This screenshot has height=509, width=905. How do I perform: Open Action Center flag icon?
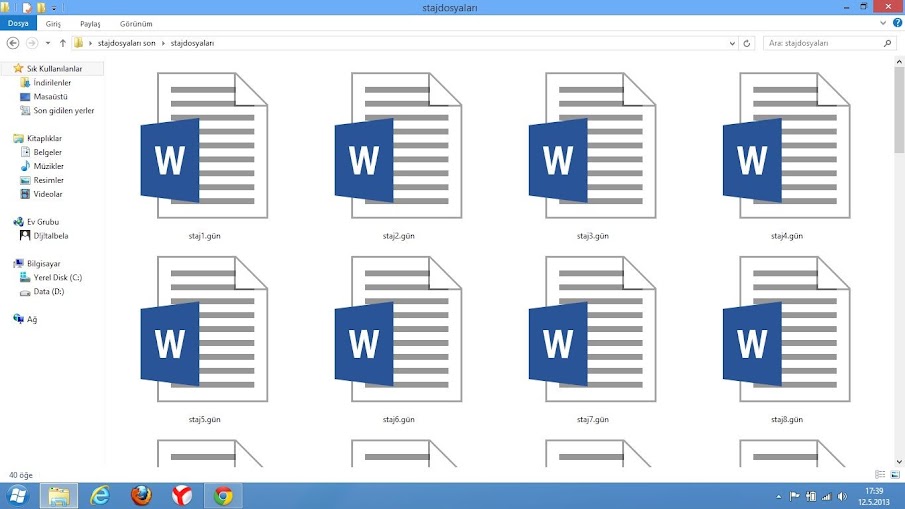795,496
